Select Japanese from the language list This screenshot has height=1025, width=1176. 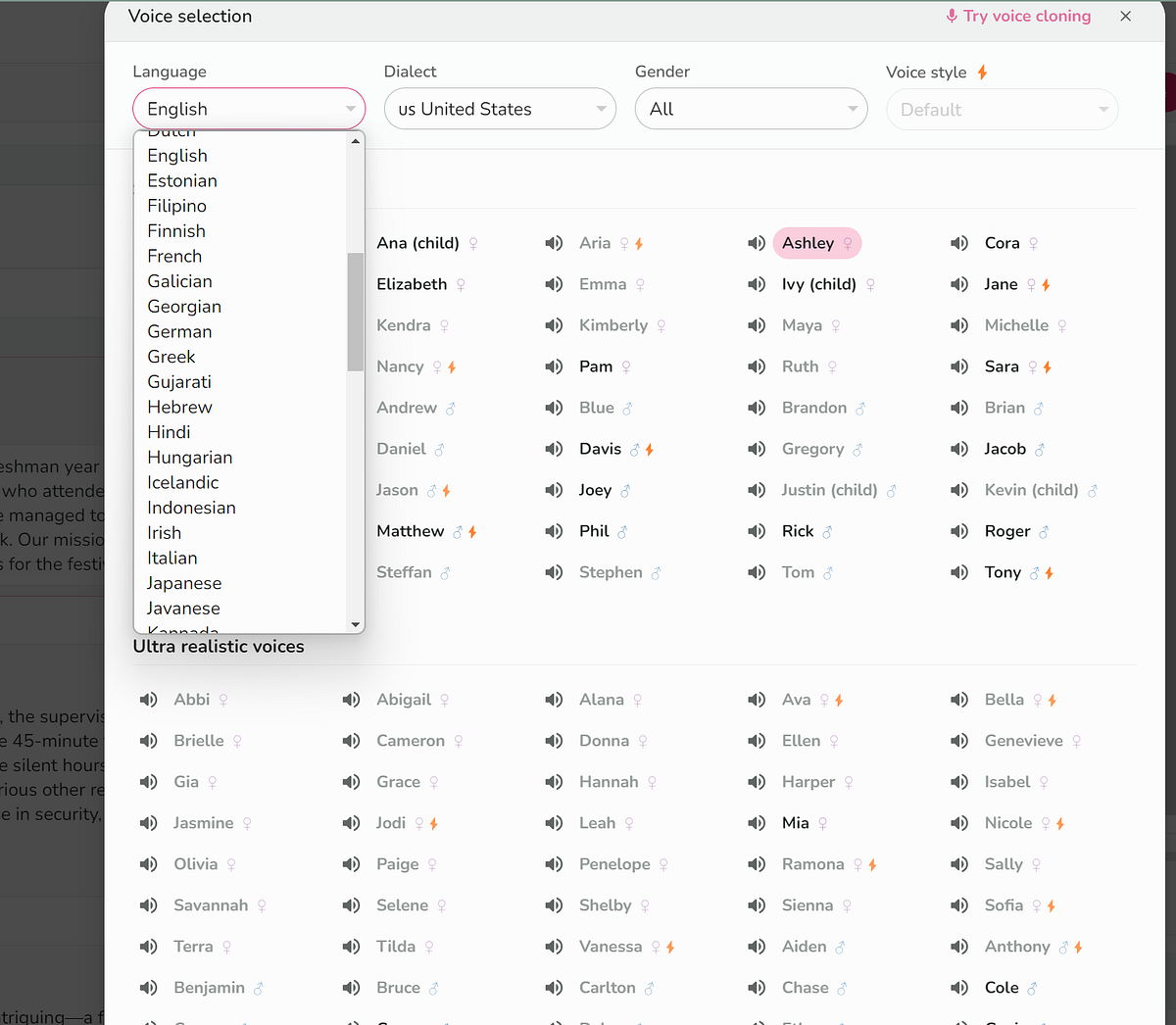pyautogui.click(x=183, y=583)
